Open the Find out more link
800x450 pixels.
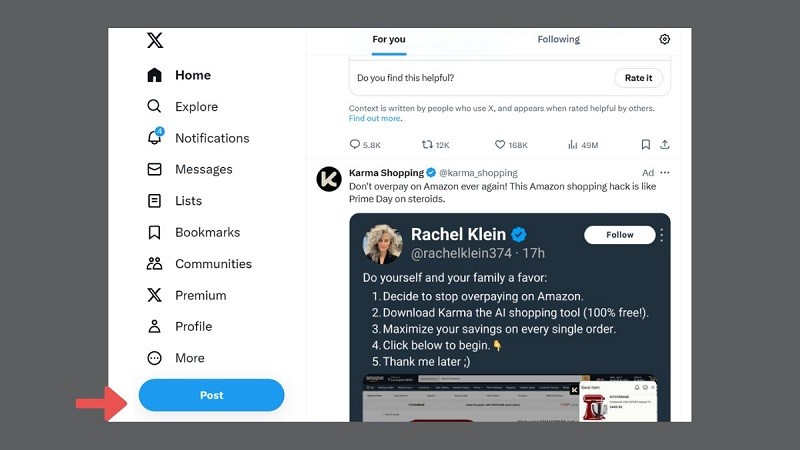tap(375, 119)
